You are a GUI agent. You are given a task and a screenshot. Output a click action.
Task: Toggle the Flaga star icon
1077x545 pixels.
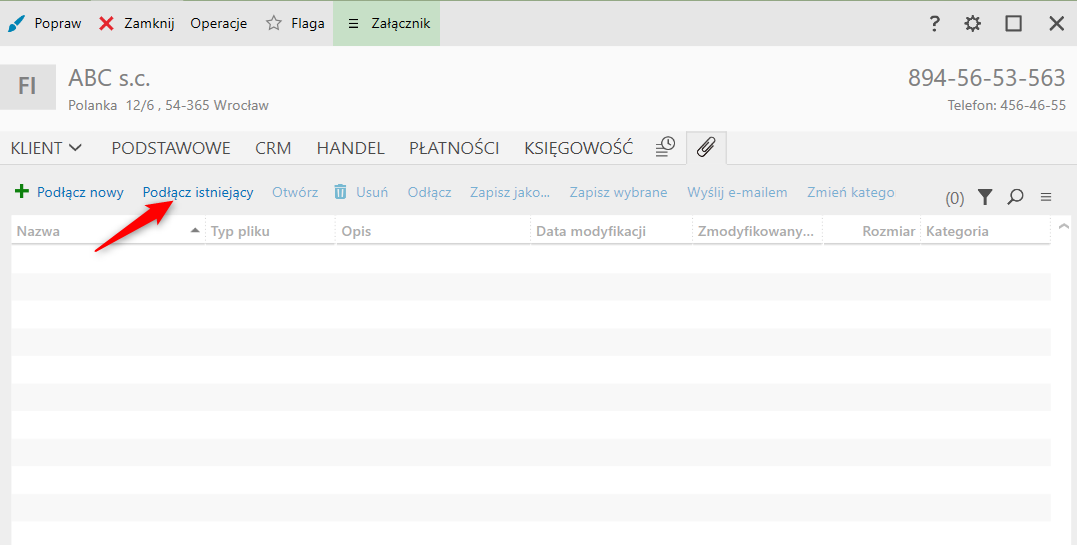(x=274, y=23)
